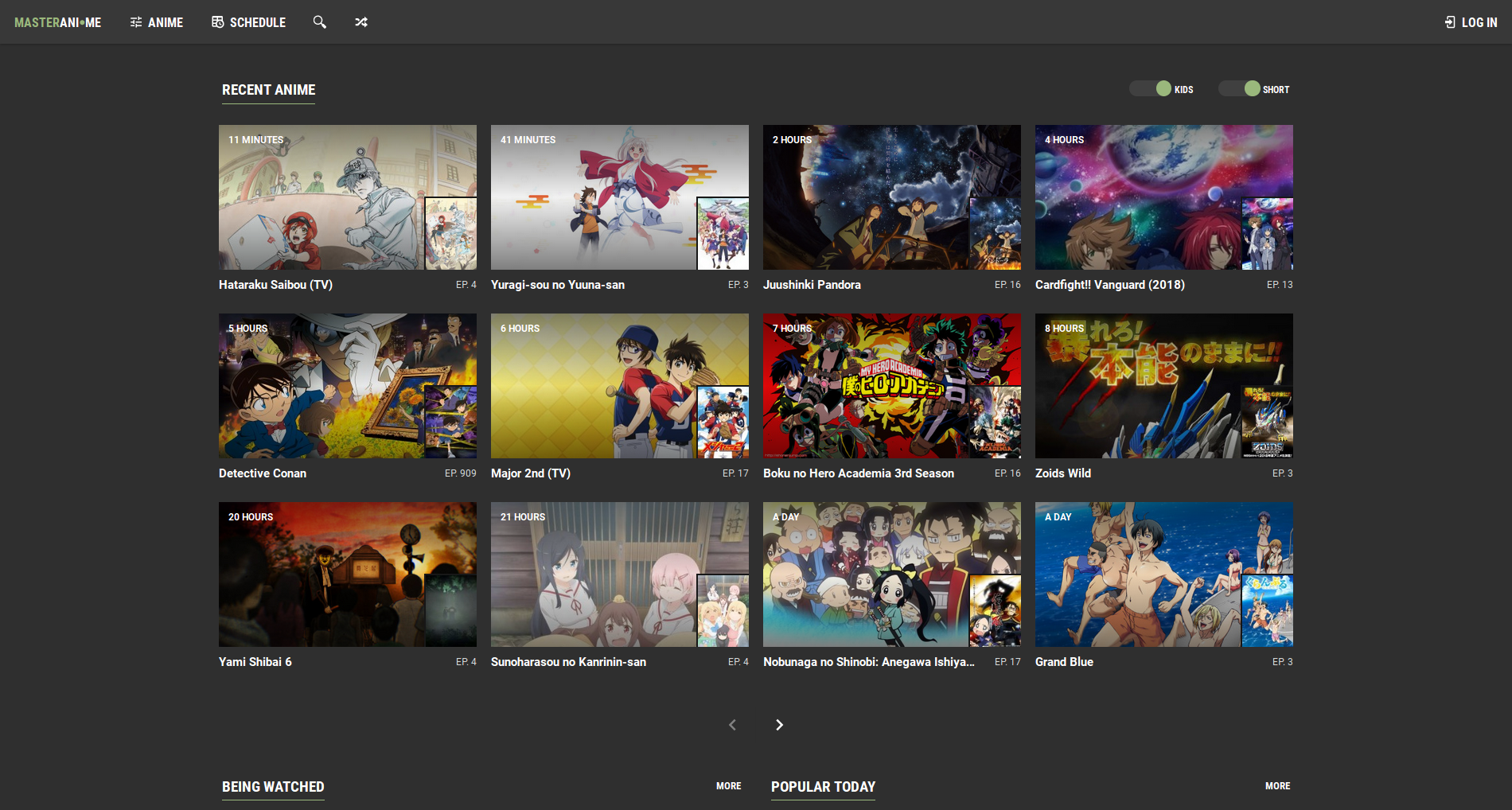The width and height of the screenshot is (1512, 810).
Task: Click Hataraku Saibou (TV) title text
Action: click(x=275, y=285)
